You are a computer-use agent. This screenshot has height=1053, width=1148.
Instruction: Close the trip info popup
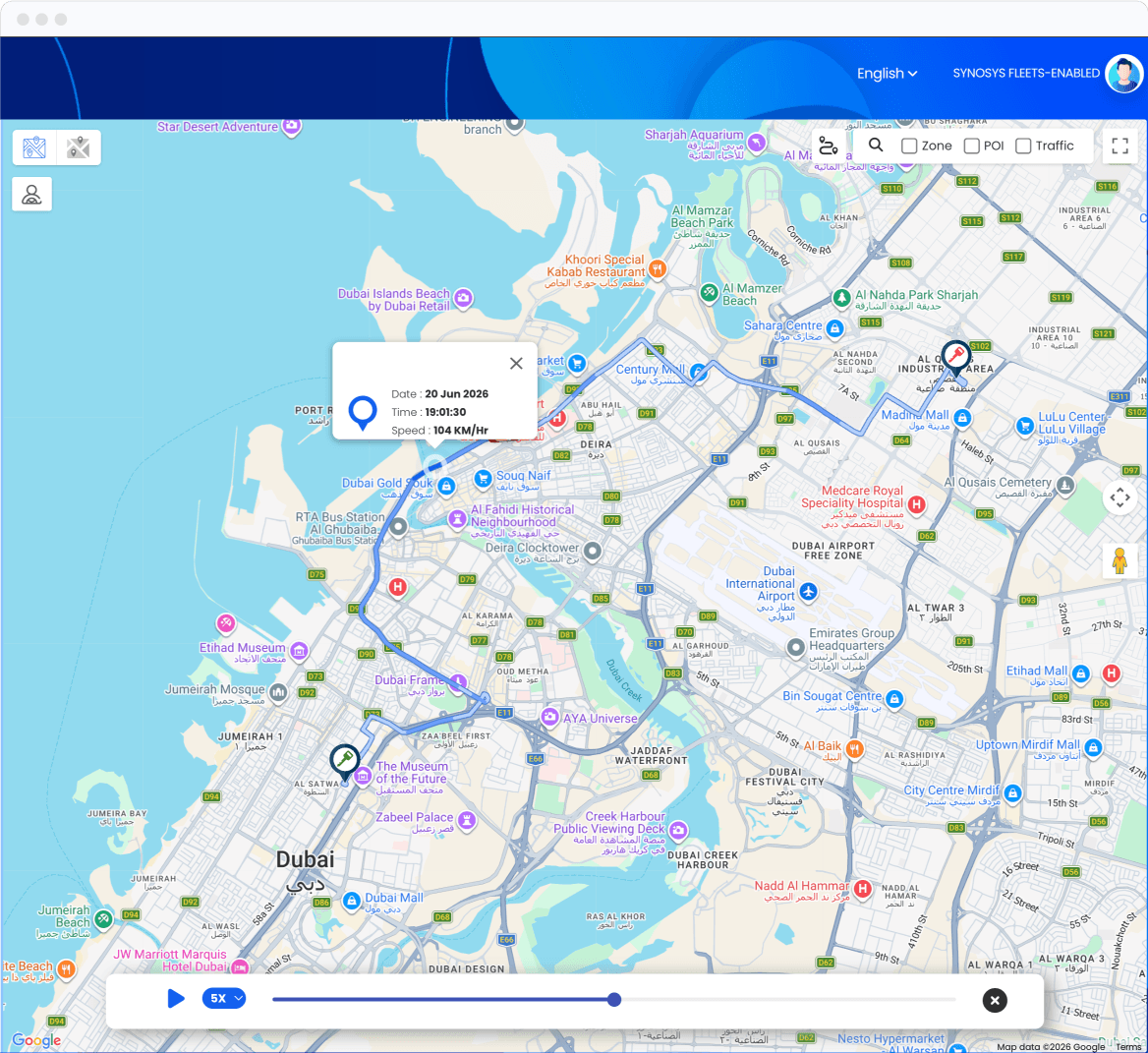[x=516, y=363]
